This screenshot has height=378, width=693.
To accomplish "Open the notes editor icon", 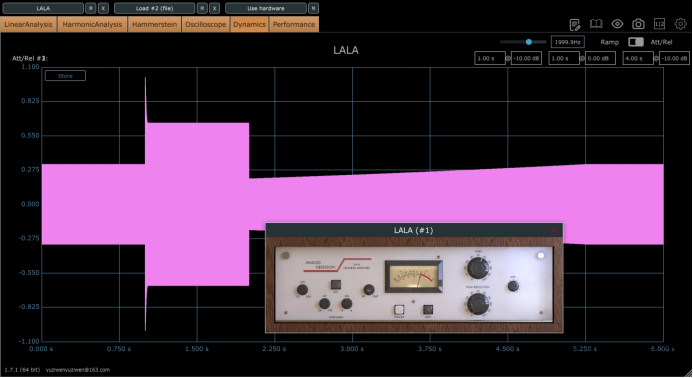I will coord(575,24).
